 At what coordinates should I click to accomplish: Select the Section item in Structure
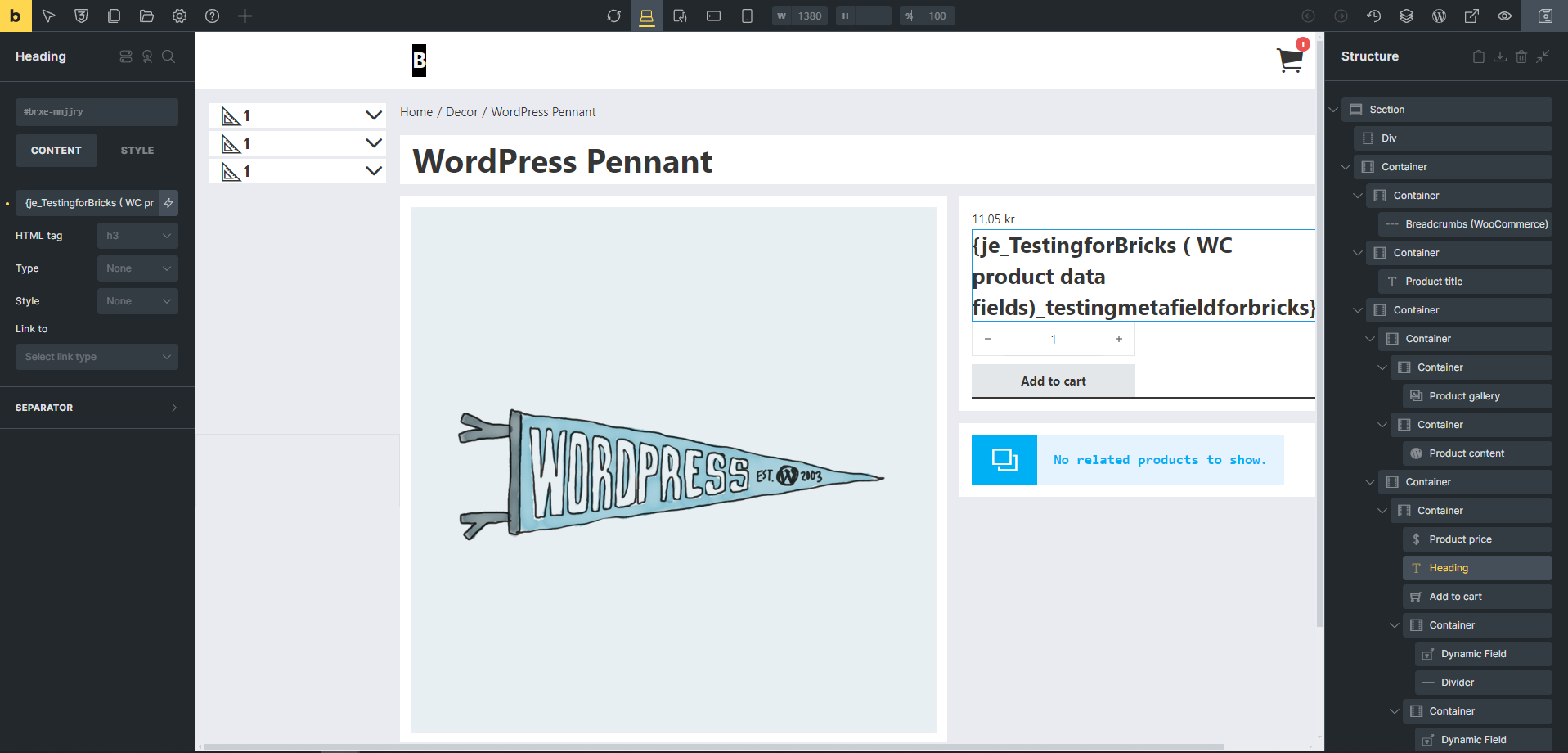pos(1447,110)
